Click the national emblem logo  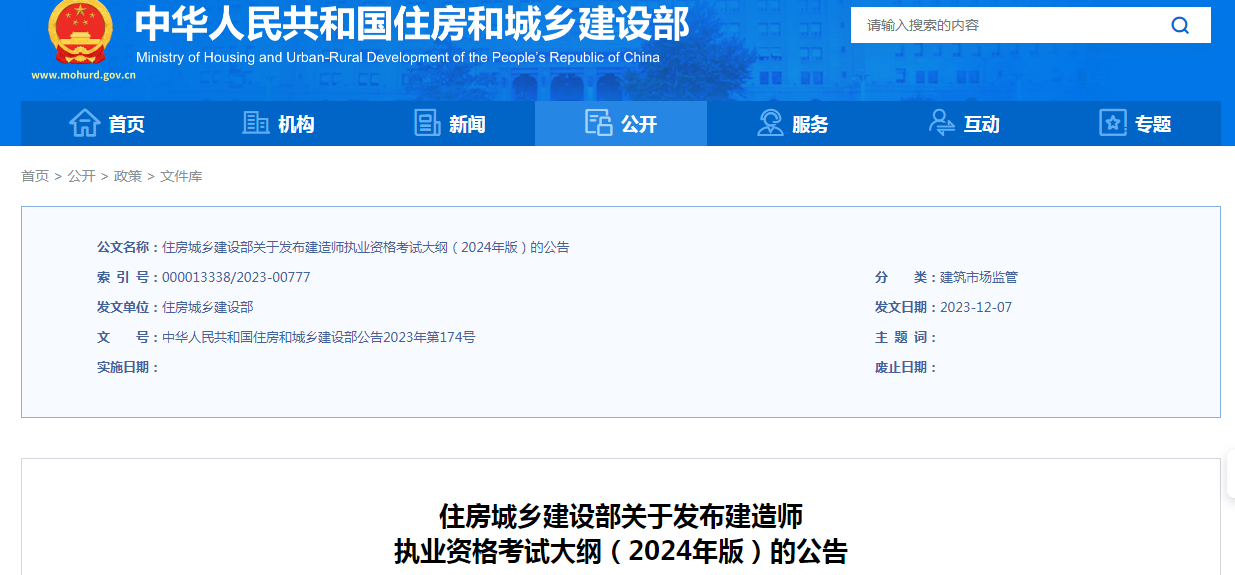(81, 32)
